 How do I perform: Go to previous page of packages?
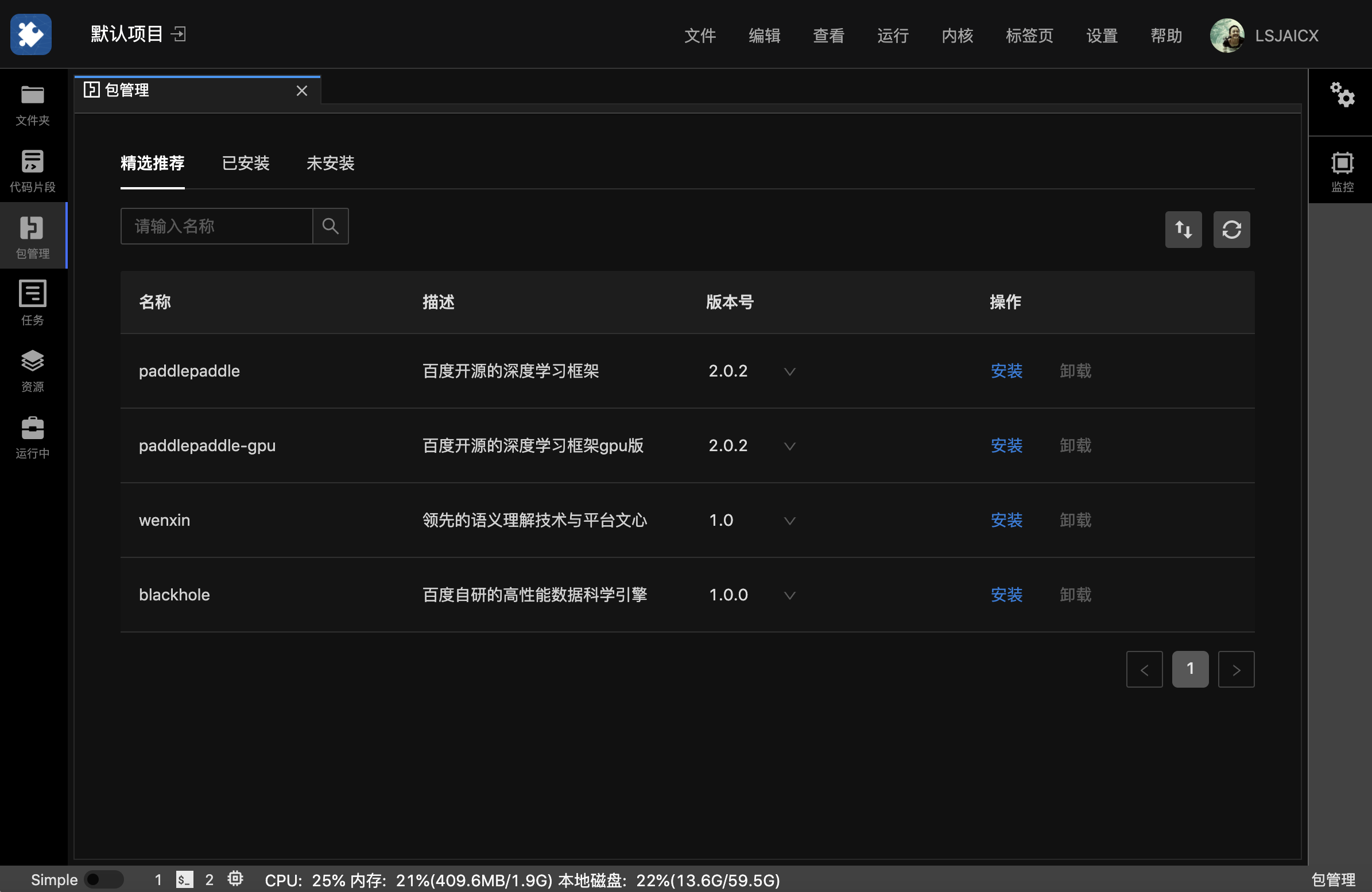click(1144, 669)
